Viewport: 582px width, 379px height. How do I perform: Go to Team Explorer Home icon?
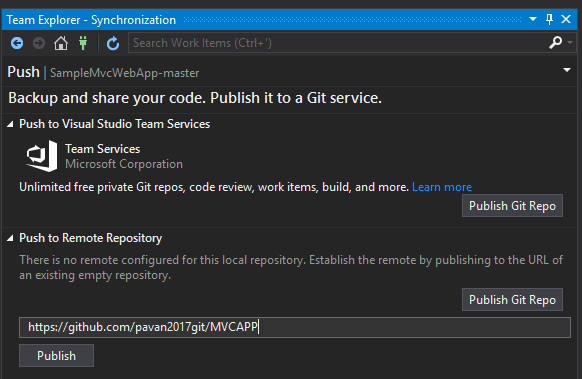61,43
